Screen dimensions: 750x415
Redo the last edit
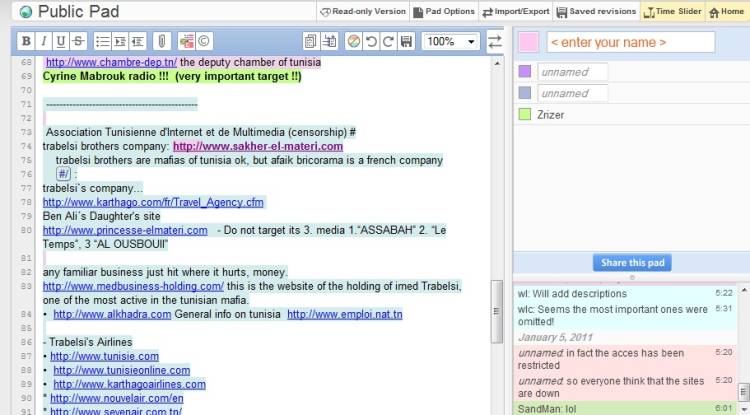tap(388, 42)
